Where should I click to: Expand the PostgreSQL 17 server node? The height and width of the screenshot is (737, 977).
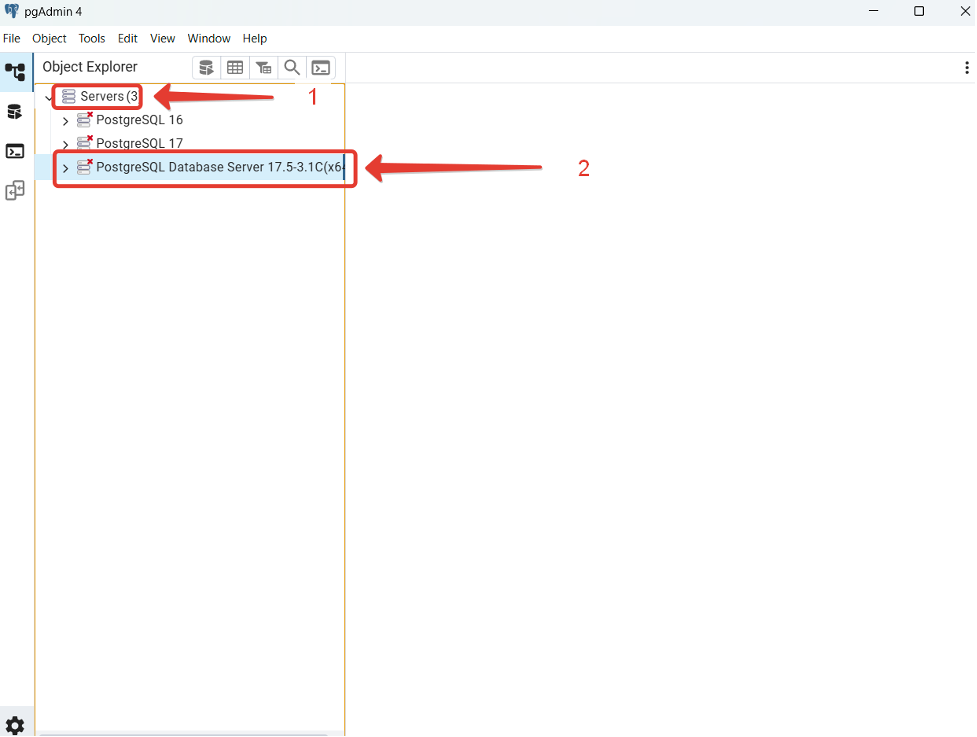click(x=65, y=144)
